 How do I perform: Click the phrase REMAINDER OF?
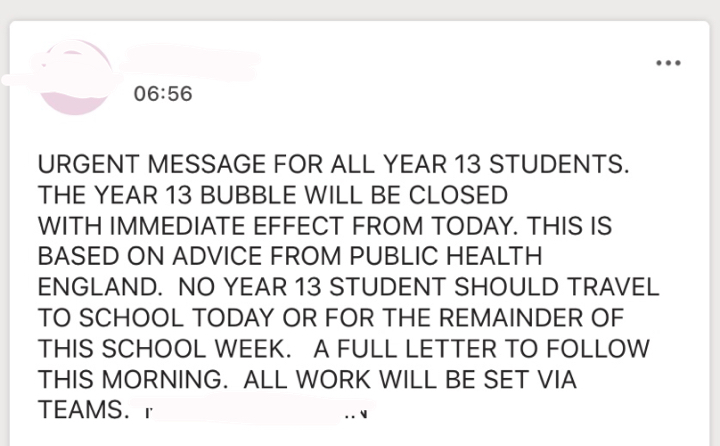[x=531, y=318]
